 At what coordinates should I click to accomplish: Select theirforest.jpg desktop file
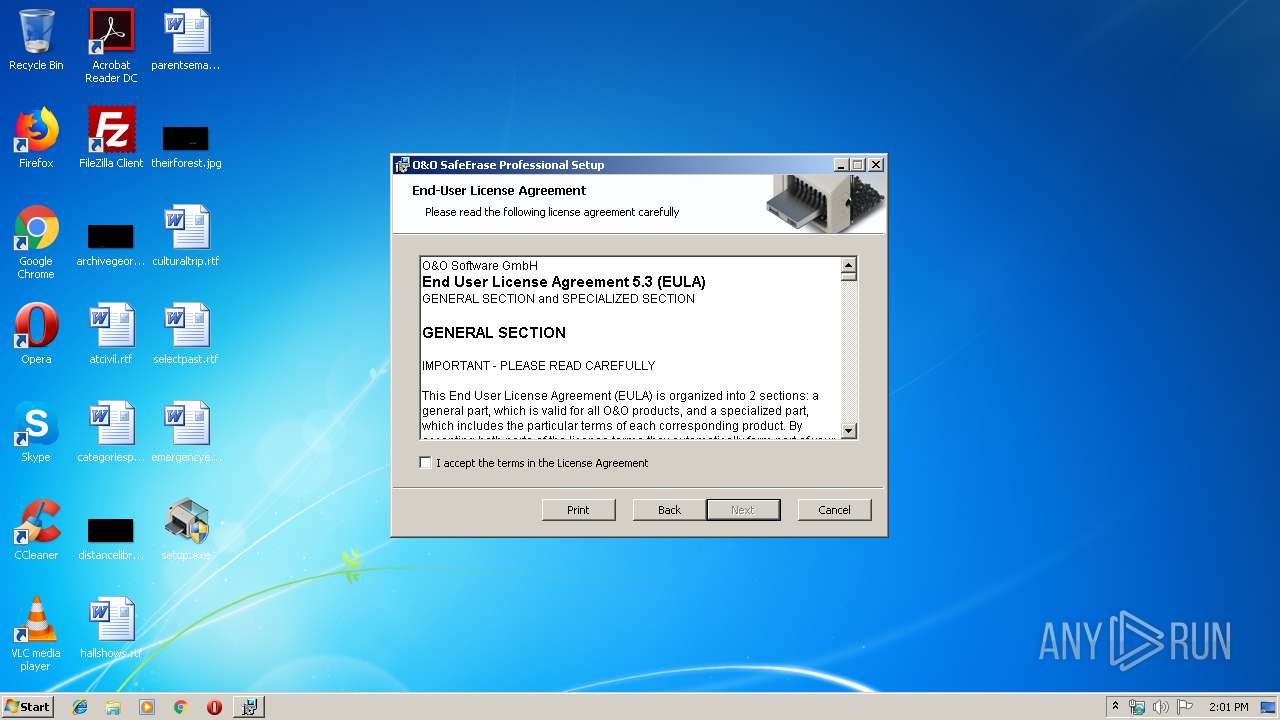tap(186, 145)
